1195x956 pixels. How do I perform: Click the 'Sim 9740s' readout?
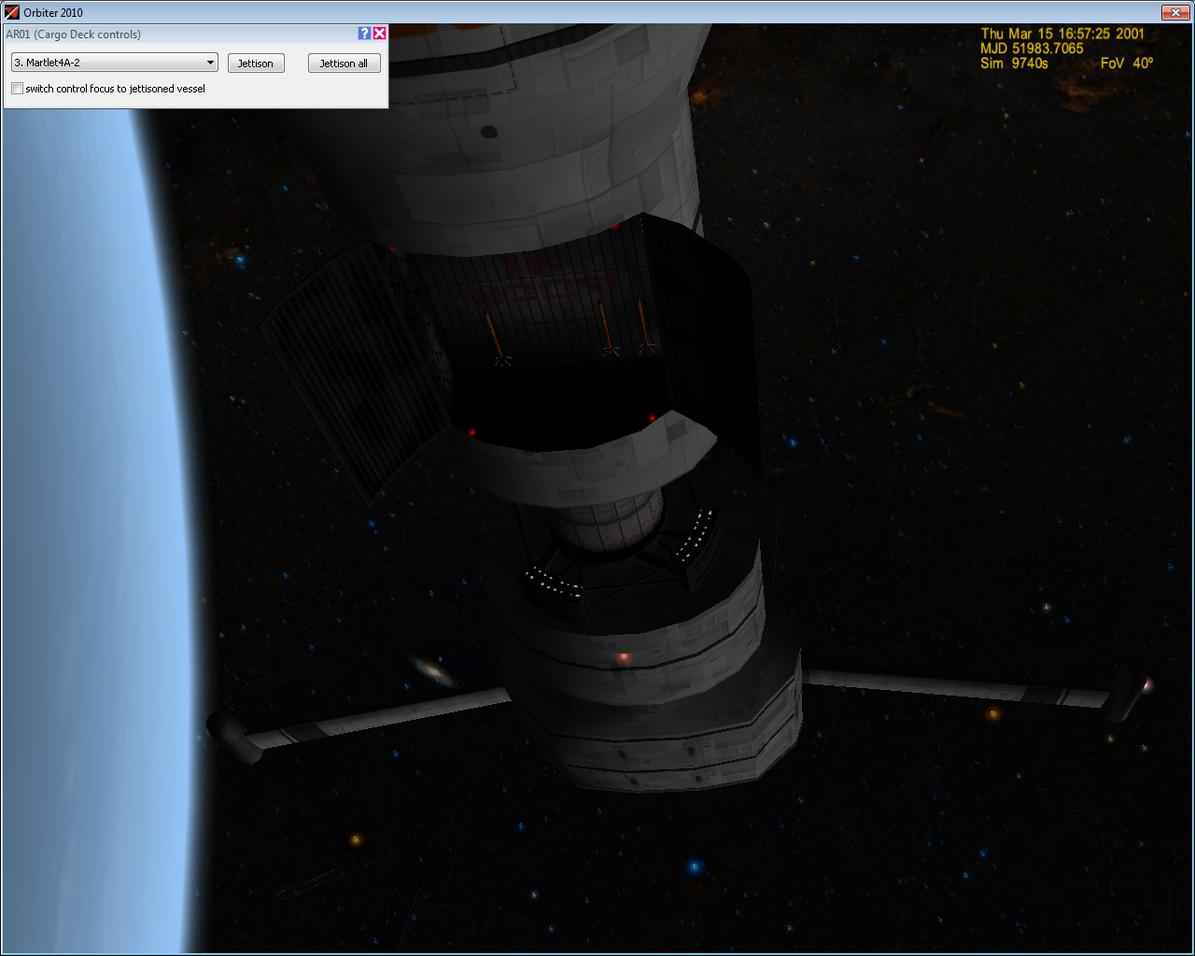1014,63
